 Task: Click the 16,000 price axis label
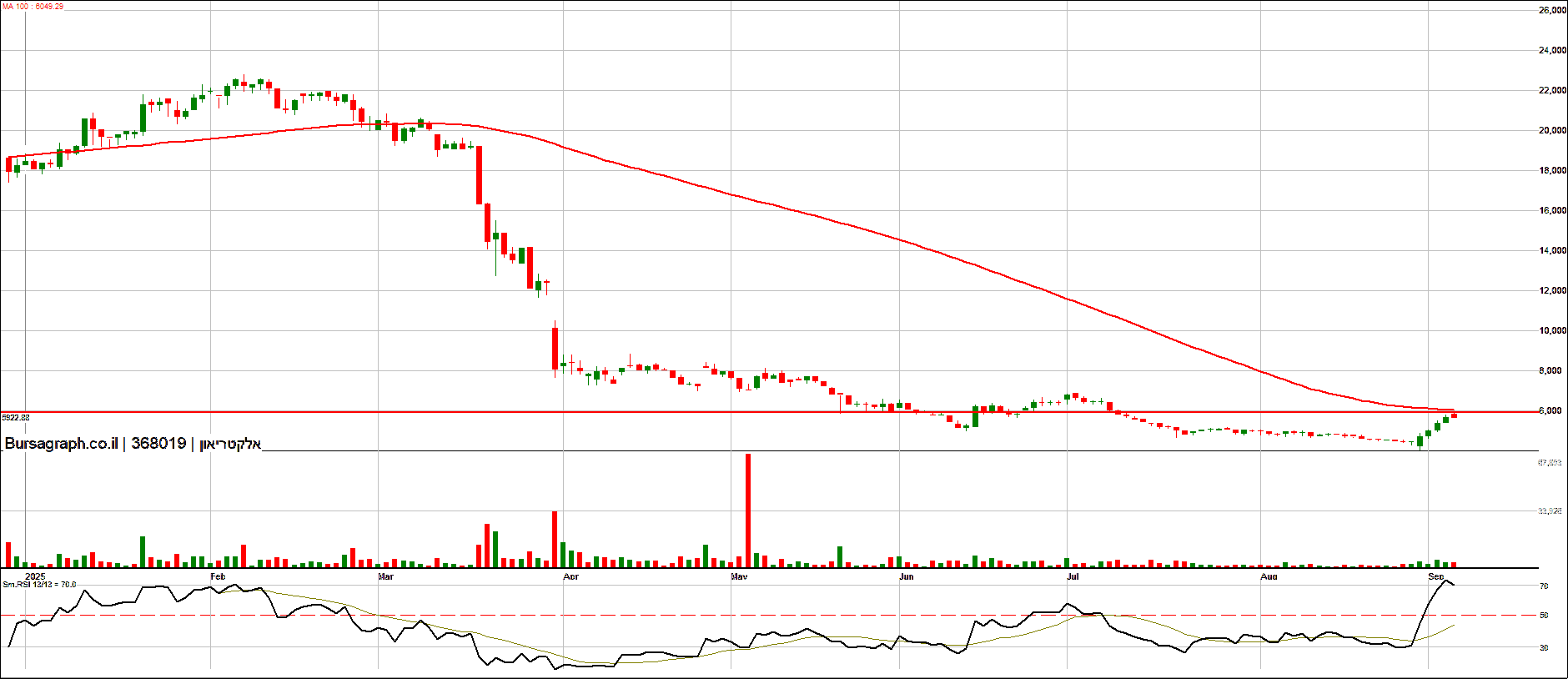pos(1552,210)
